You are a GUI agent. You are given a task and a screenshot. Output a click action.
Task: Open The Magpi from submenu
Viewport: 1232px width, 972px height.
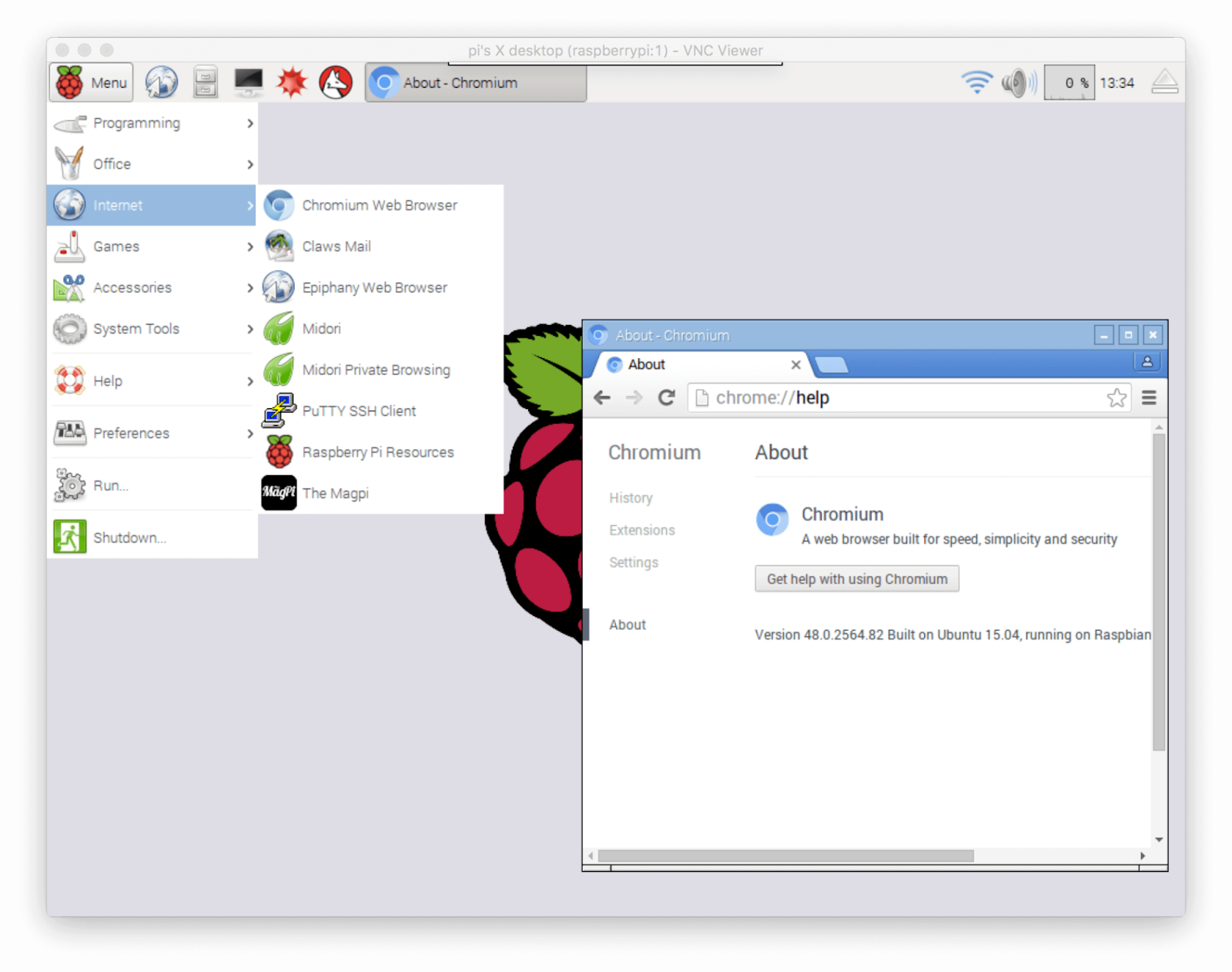tap(381, 493)
